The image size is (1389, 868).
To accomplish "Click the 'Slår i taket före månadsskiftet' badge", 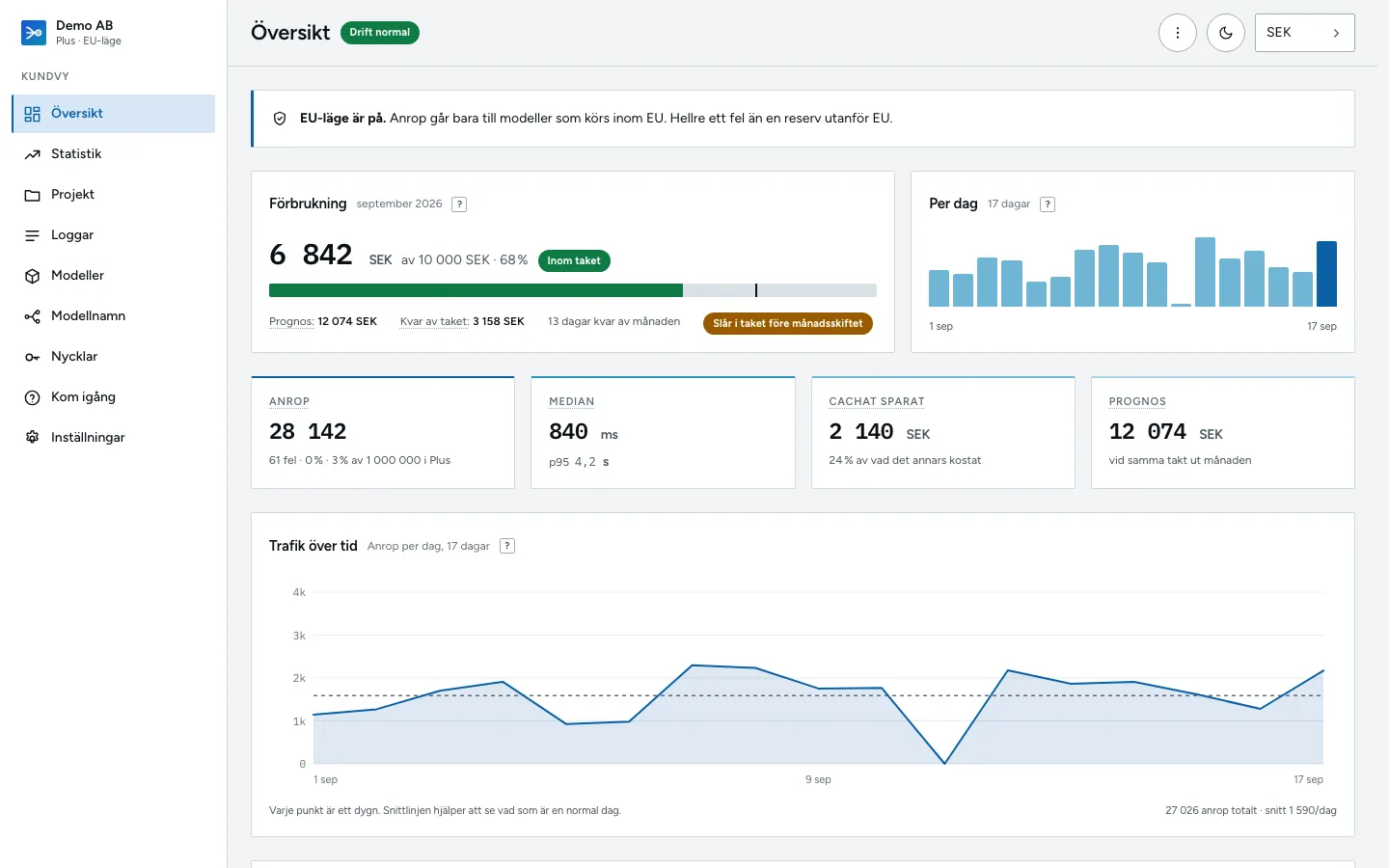I will coord(788,324).
